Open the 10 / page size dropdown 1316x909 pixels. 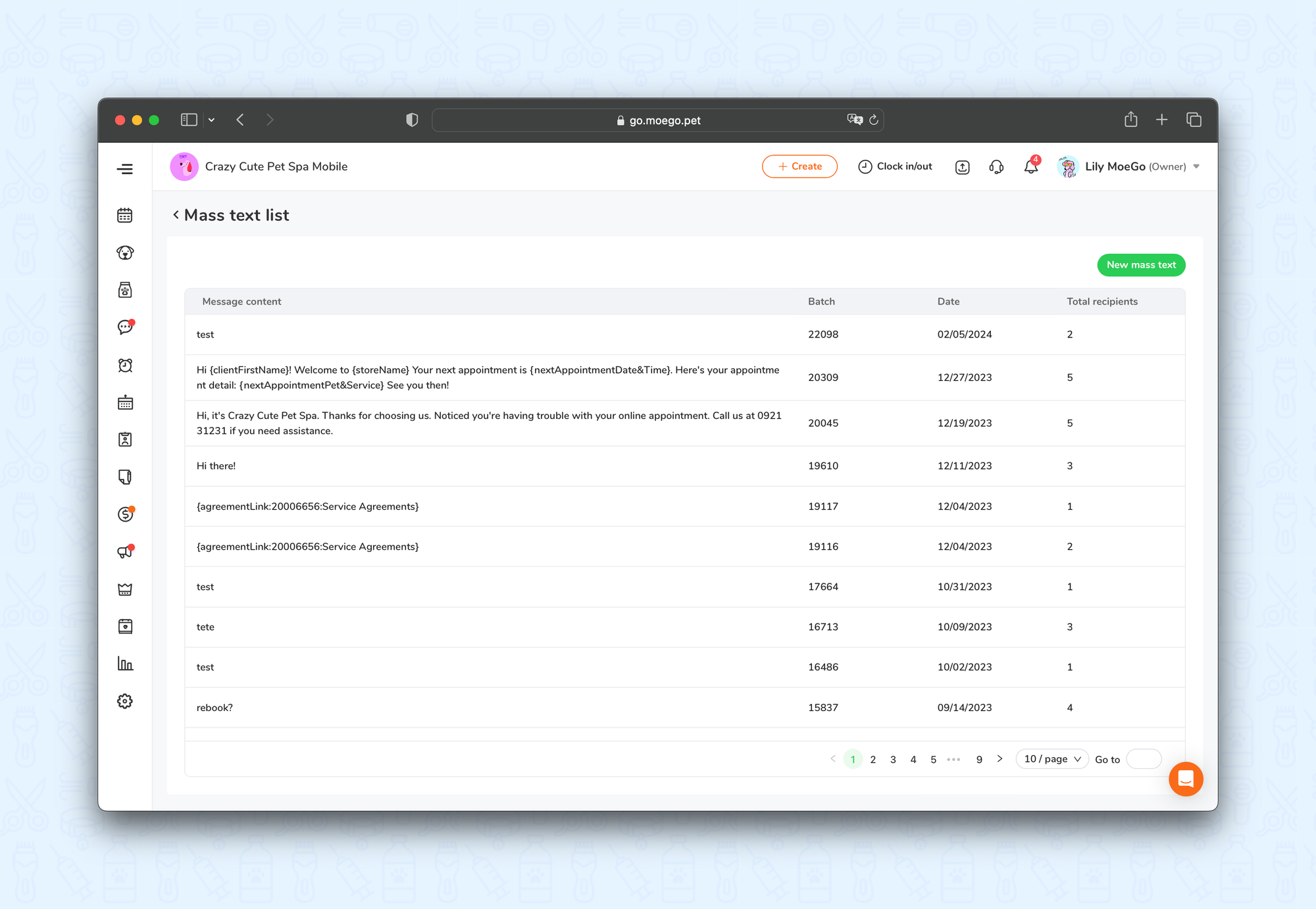pyautogui.click(x=1051, y=759)
